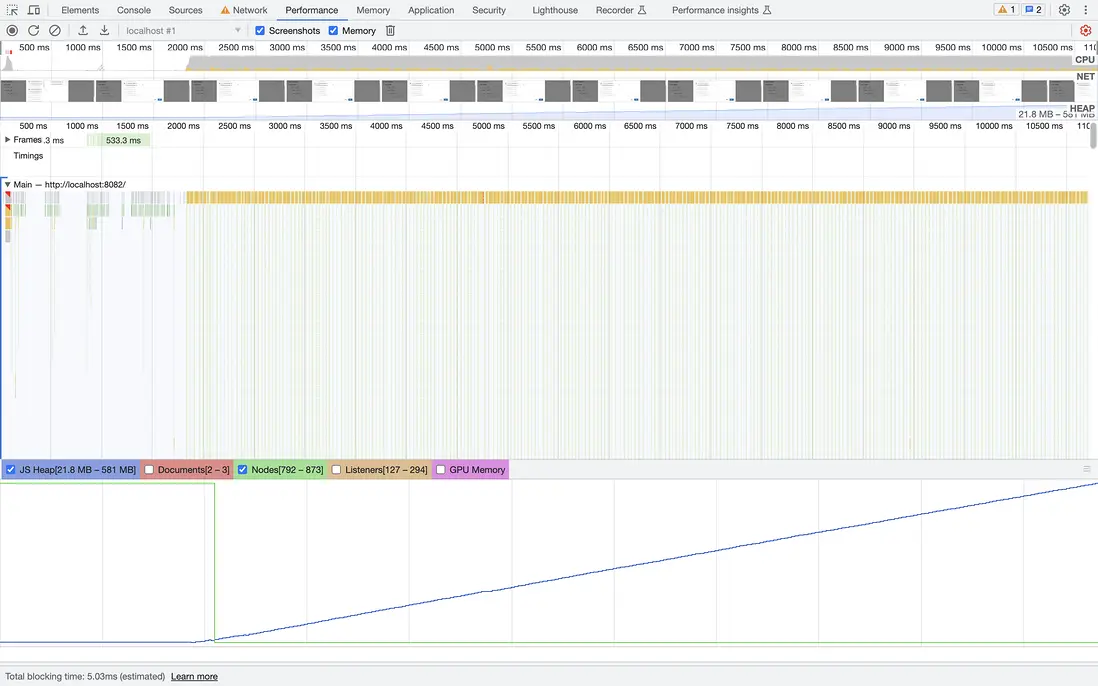Load a profile with the upload icon

pyautogui.click(x=83, y=30)
